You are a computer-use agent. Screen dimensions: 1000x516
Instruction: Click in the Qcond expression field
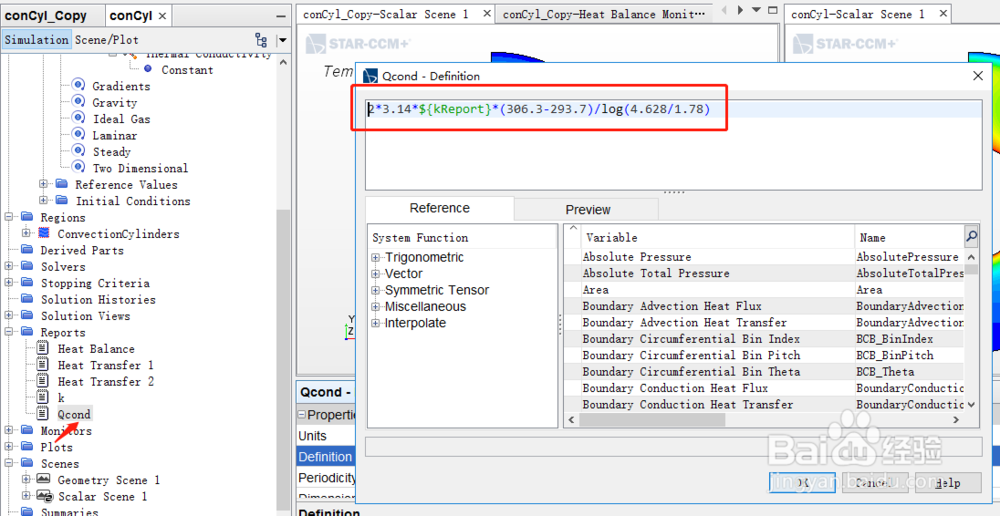pyautogui.click(x=673, y=145)
